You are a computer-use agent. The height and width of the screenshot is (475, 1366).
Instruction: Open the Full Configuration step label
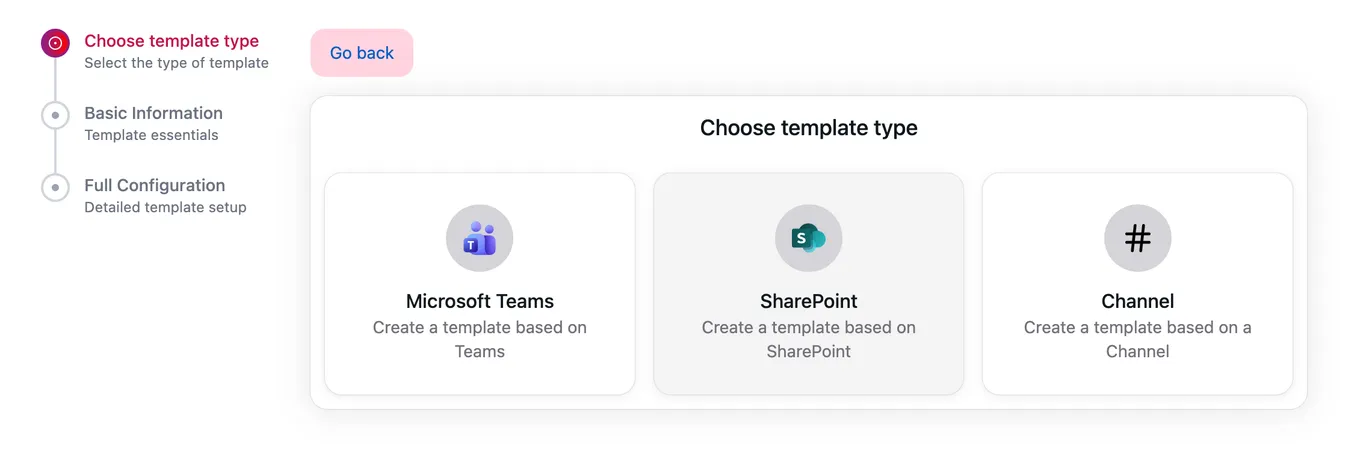pos(155,185)
